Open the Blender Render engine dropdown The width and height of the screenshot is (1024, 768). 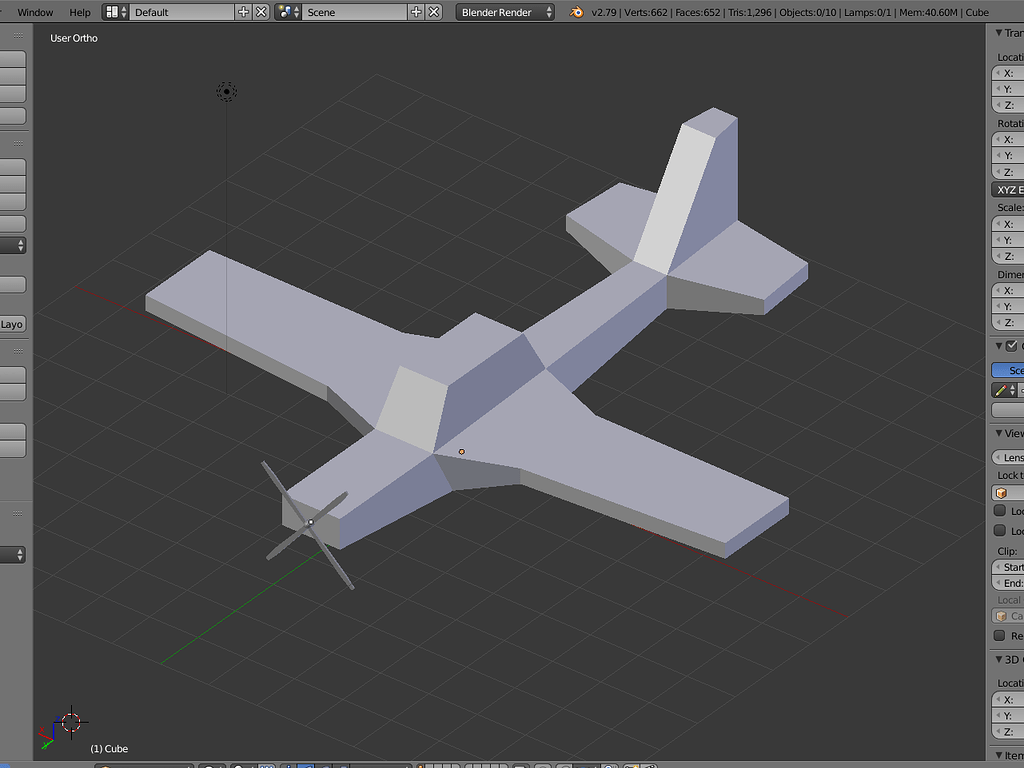[505, 12]
